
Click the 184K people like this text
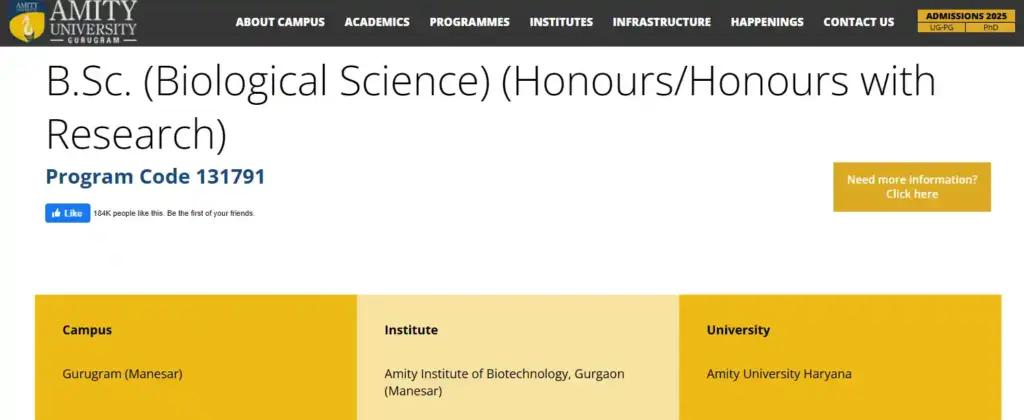click(174, 213)
